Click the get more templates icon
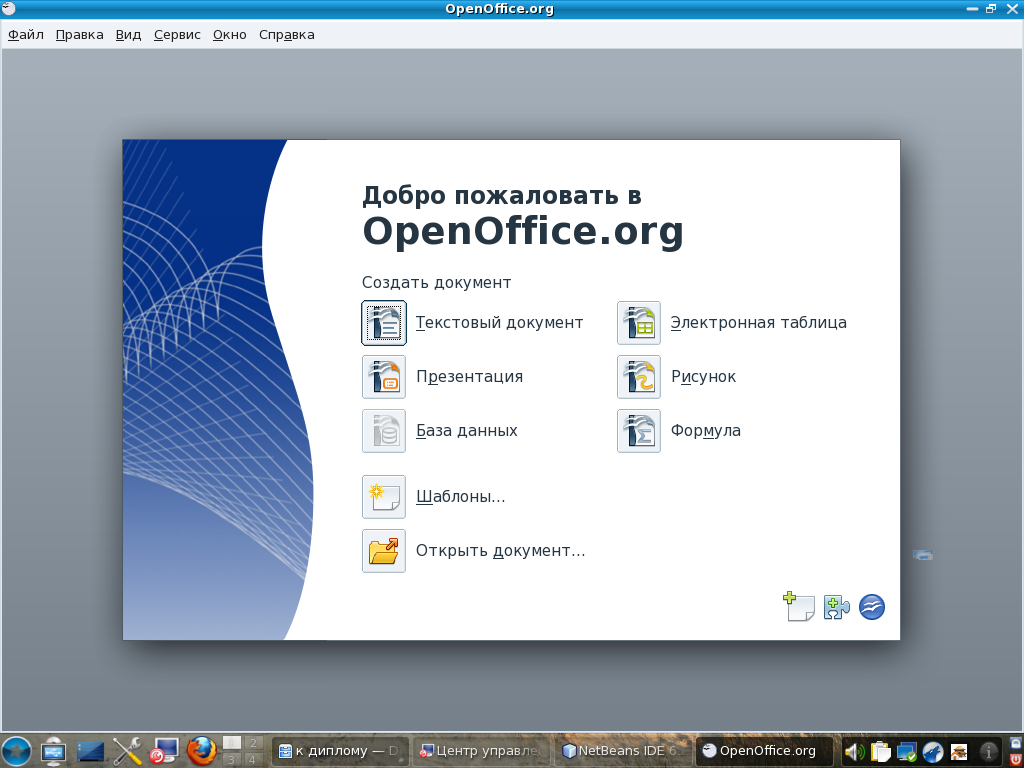Image resolution: width=1024 pixels, height=768 pixels. 799,607
